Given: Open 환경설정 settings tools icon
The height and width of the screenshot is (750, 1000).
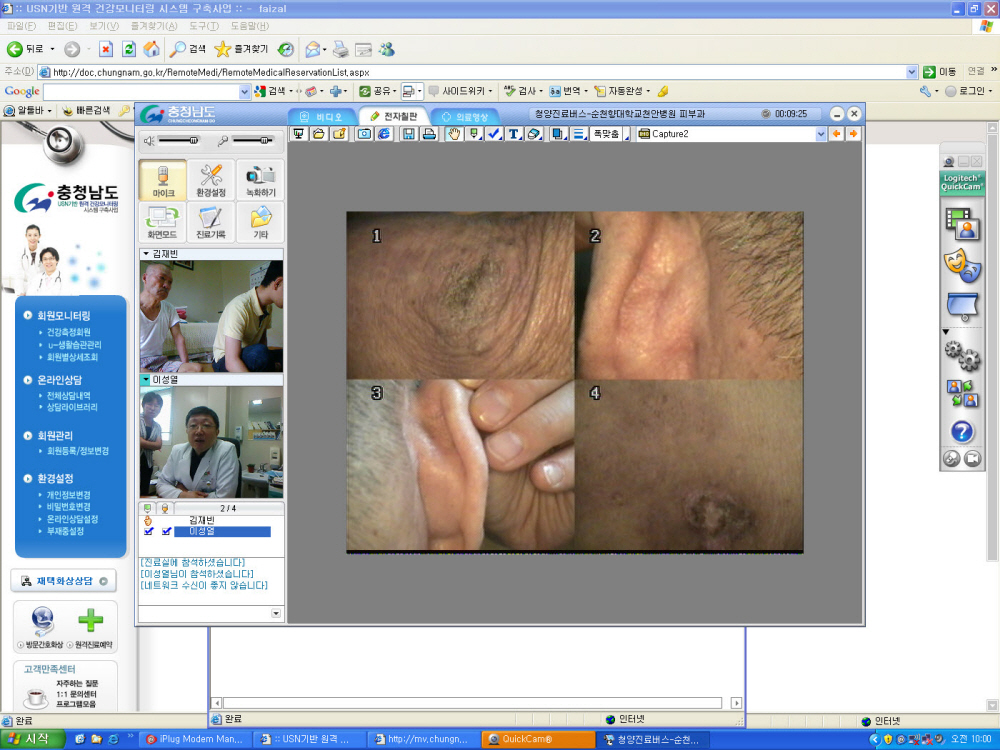Looking at the screenshot, I should click(211, 179).
